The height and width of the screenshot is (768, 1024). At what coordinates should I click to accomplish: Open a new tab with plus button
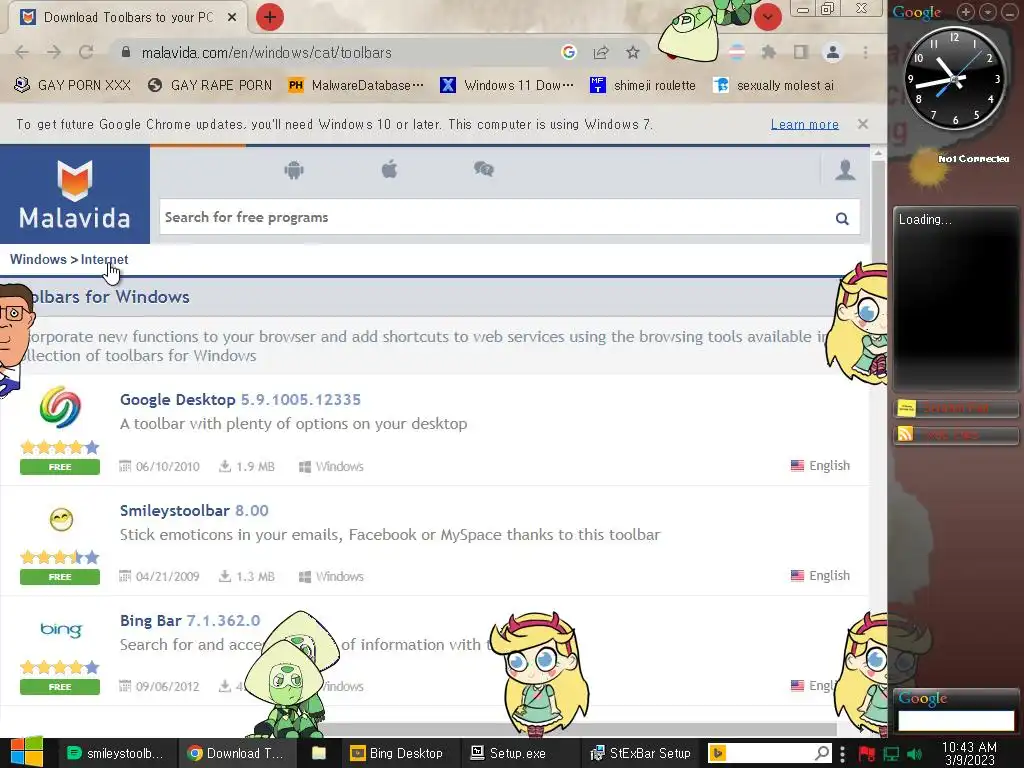click(x=270, y=17)
